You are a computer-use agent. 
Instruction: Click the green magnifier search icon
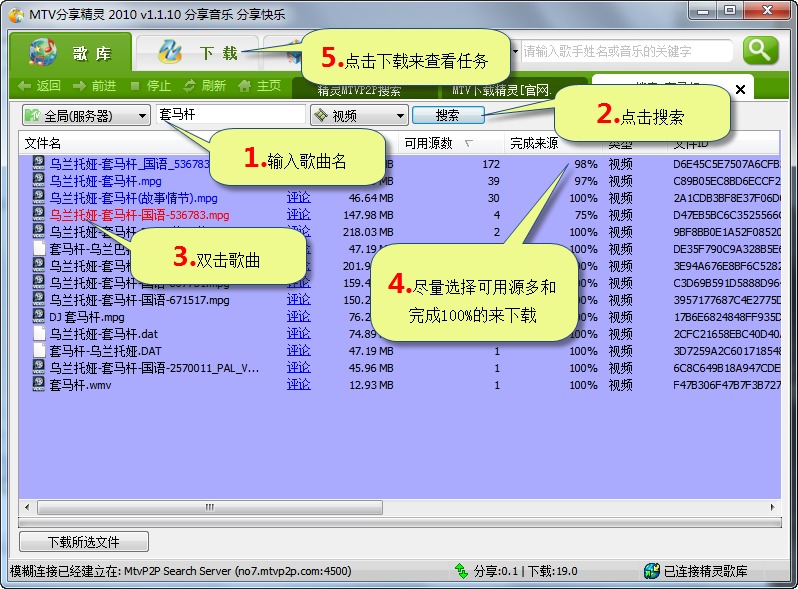coord(760,51)
